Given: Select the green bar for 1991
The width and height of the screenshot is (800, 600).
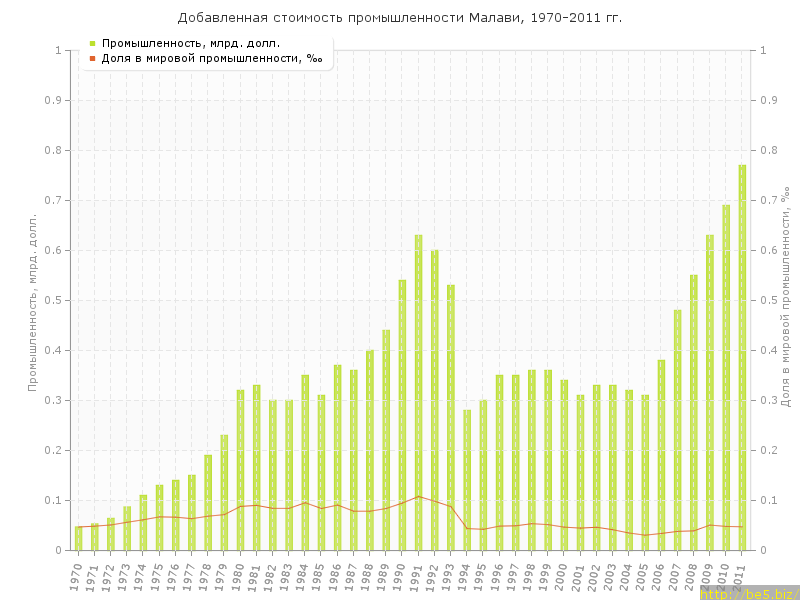Looking at the screenshot, I should point(418,392).
